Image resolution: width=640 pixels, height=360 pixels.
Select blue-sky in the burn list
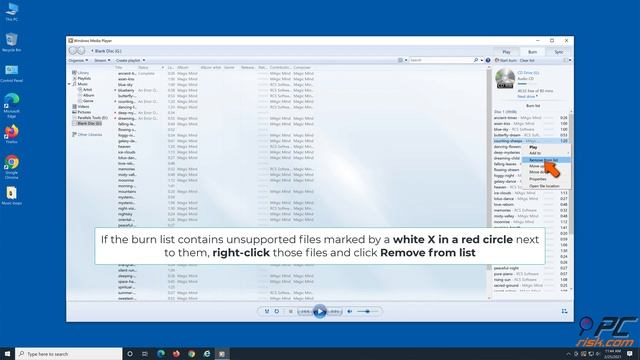[x=531, y=129]
